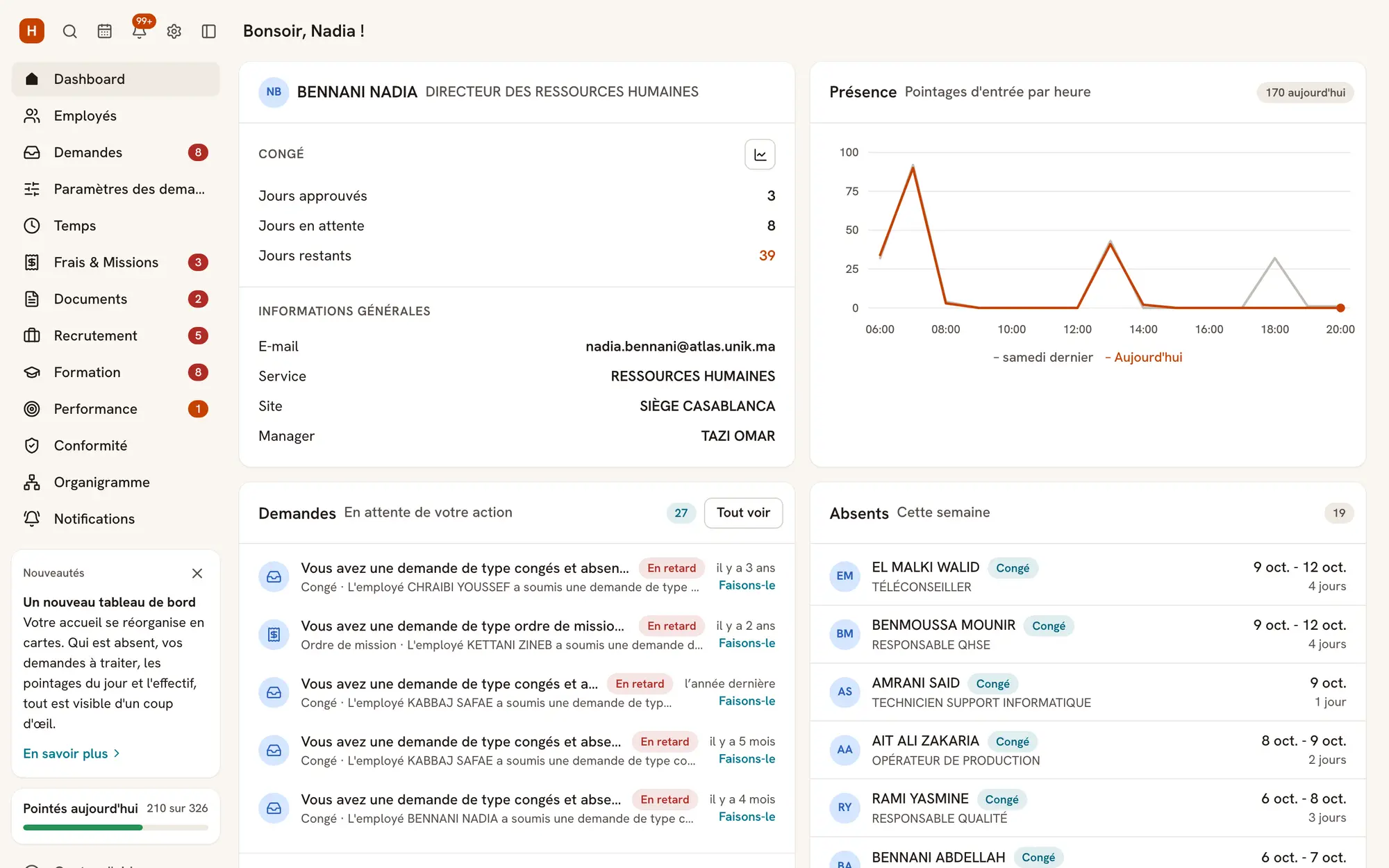This screenshot has width=1389, height=868.
Task: Open Frais & Missions section
Action: 116,262
